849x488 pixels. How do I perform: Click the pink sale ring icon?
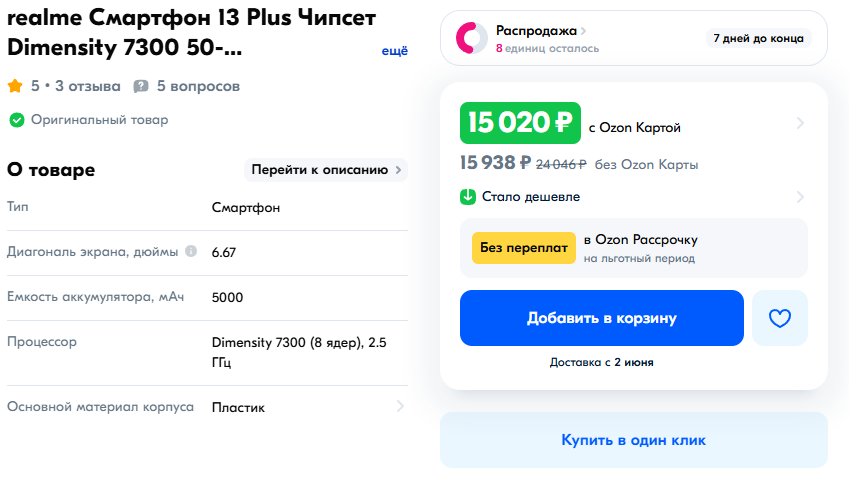pyautogui.click(x=471, y=38)
